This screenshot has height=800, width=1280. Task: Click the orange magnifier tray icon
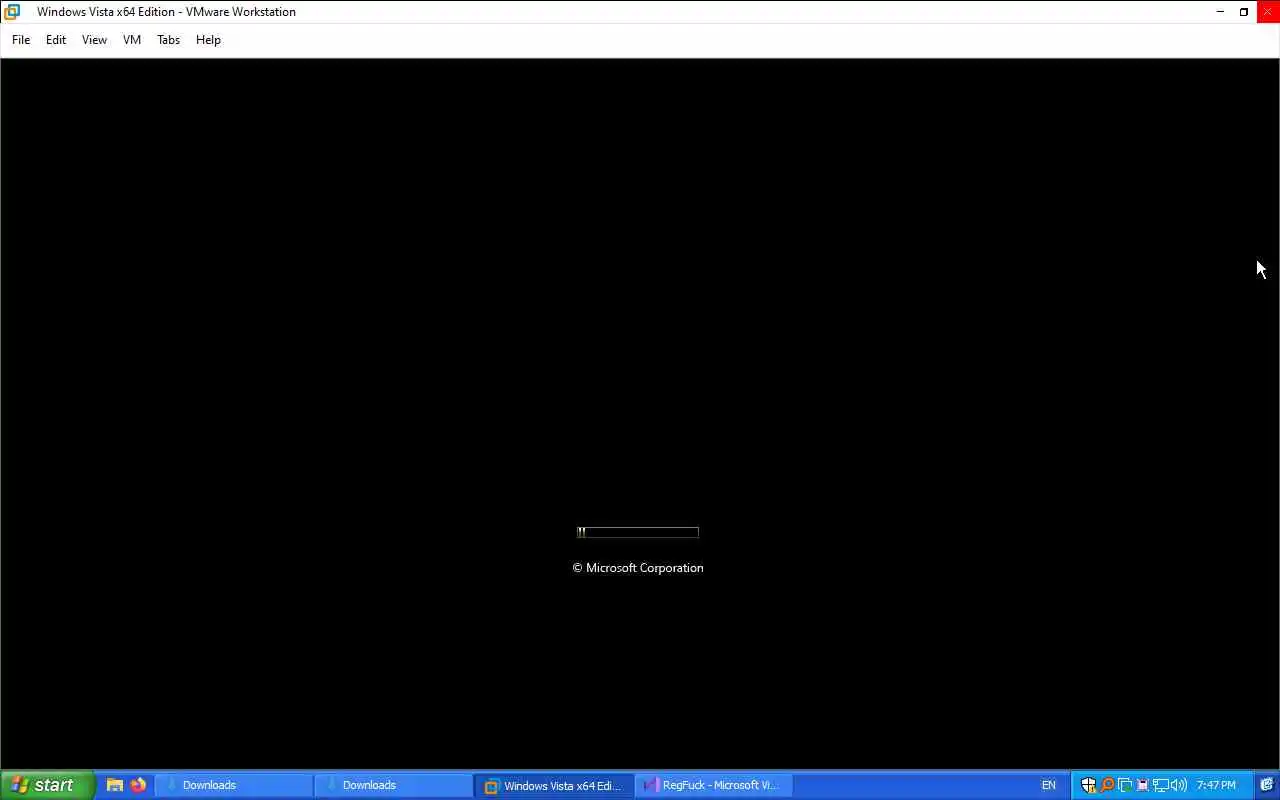pyautogui.click(x=1107, y=786)
